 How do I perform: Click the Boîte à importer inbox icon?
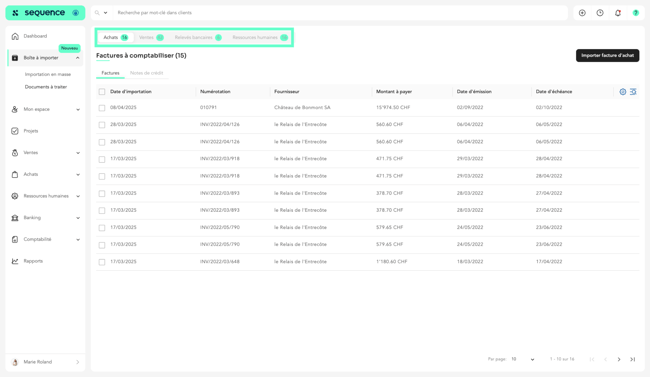[15, 58]
